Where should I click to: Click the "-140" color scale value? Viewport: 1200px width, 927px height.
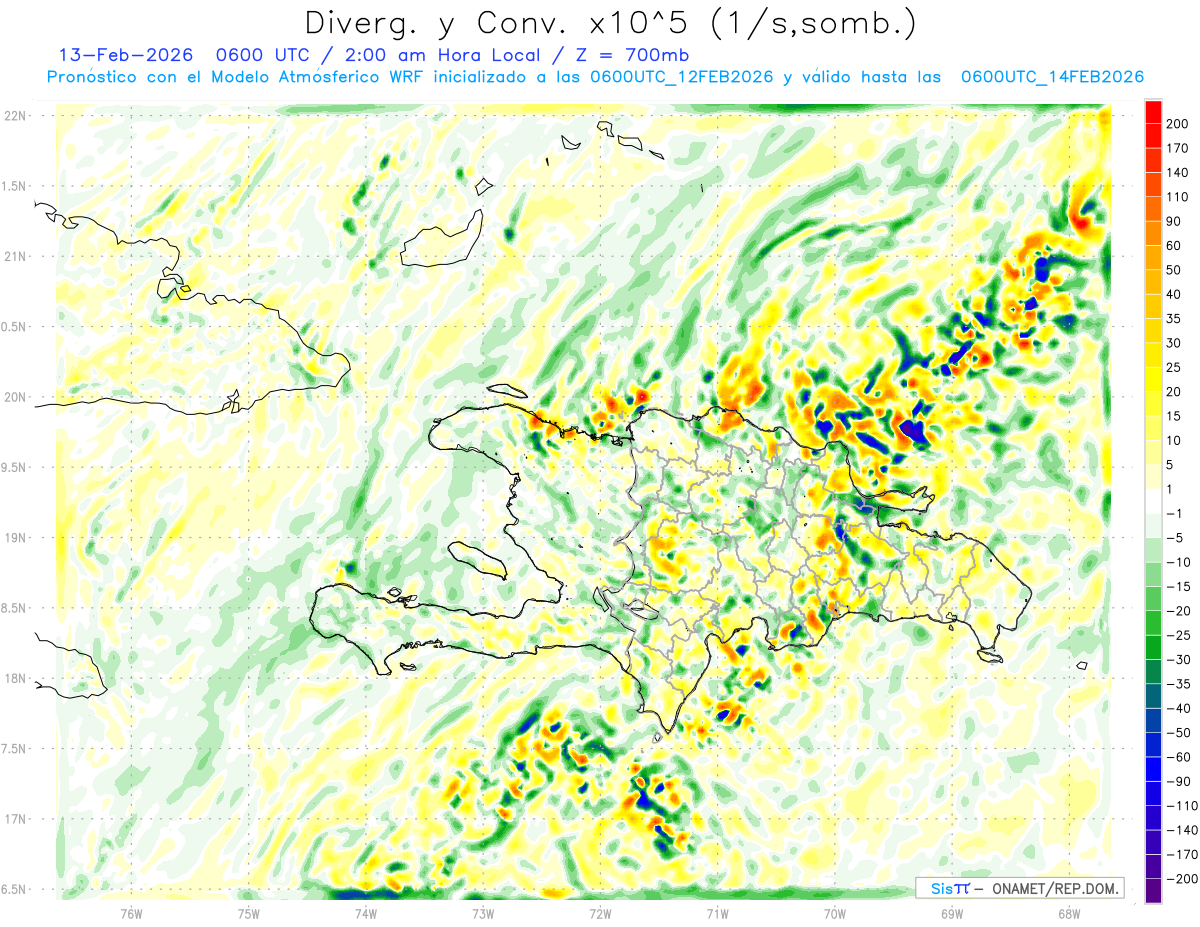[1182, 830]
